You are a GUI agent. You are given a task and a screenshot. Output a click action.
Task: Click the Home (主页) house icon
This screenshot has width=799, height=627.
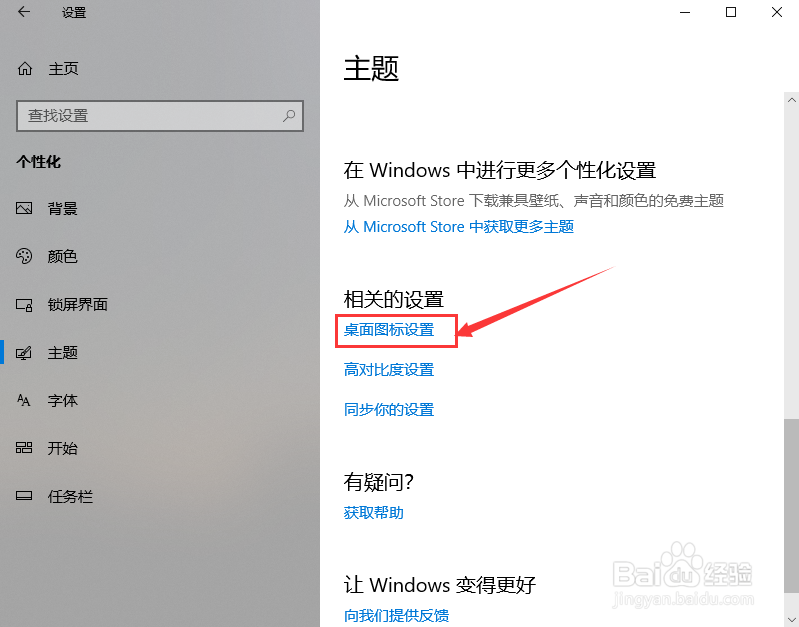(x=24, y=68)
